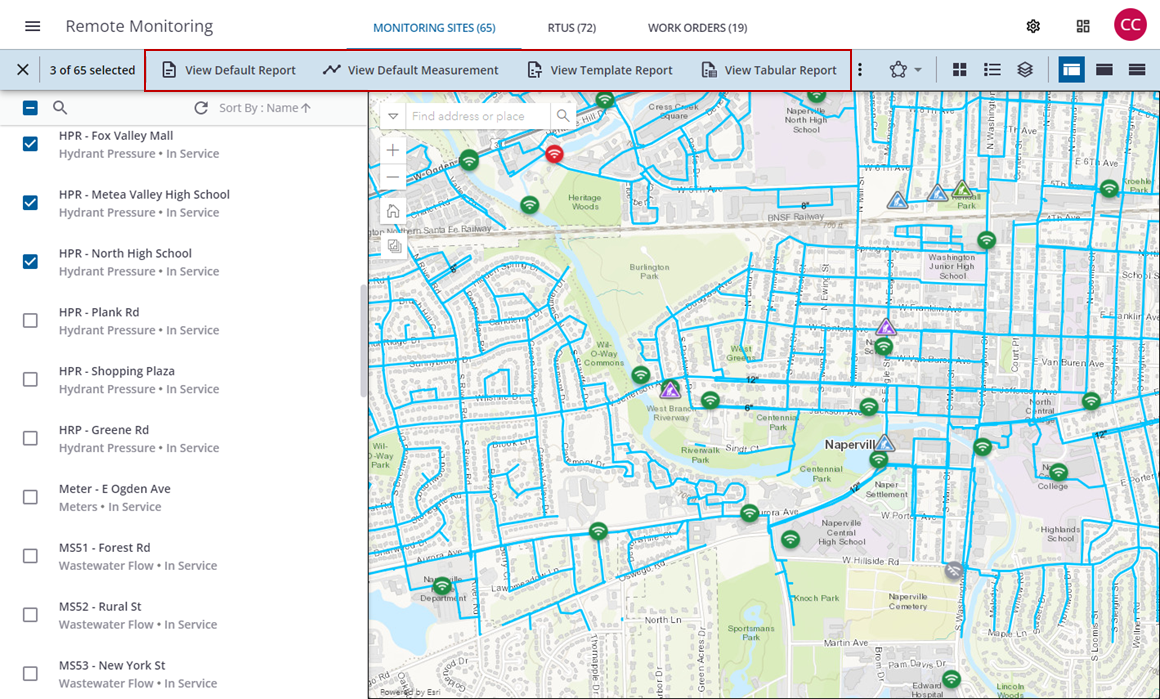Viewport: 1160px width, 699px height.
Task: Expand the map search source dropdown
Action: 393,116
